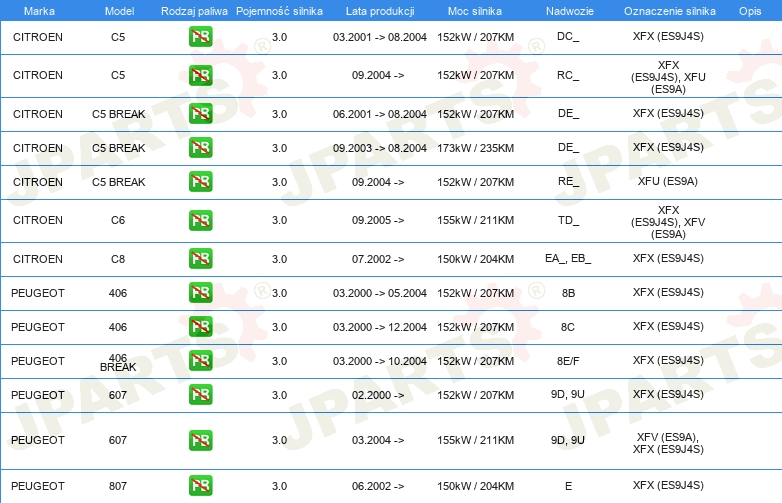Select the 02.2000 -> date cell
This screenshot has width=782, height=503.
coord(378,395)
